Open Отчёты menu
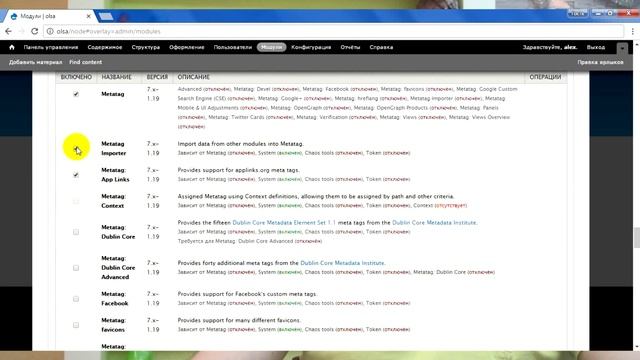The image size is (640, 360). [350, 47]
